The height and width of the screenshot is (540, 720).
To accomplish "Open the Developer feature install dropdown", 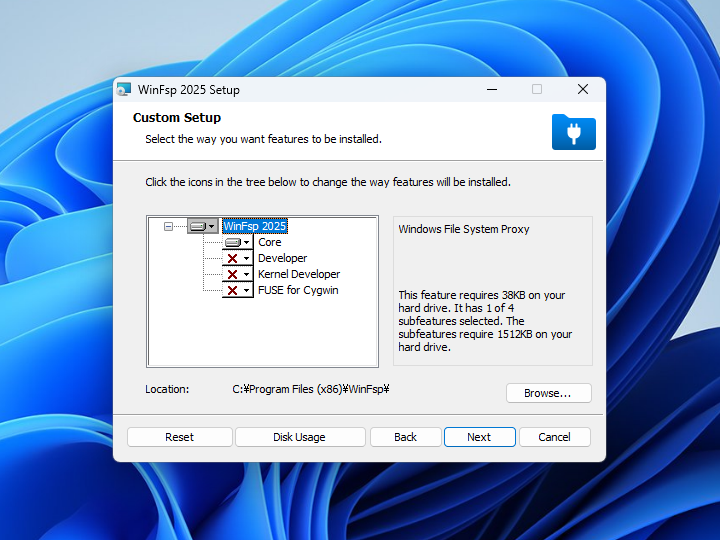I will (238, 258).
